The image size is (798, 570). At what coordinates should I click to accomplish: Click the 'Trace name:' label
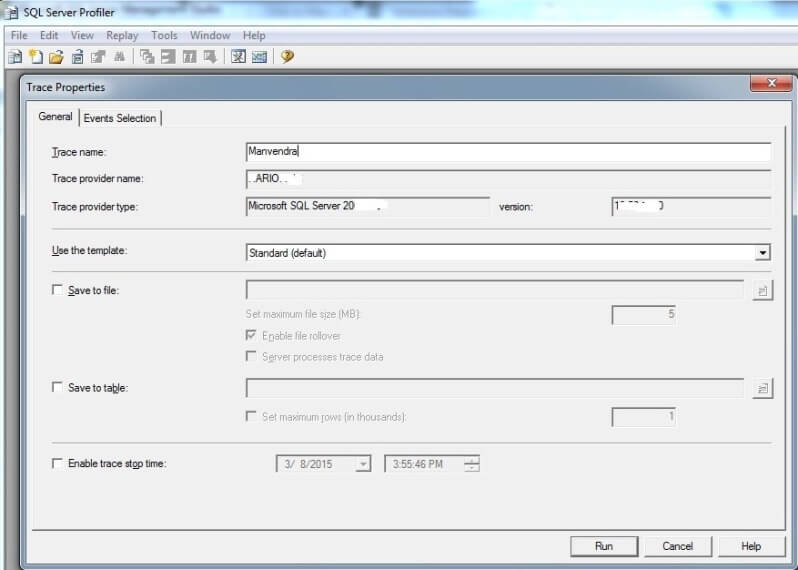pyautogui.click(x=79, y=152)
